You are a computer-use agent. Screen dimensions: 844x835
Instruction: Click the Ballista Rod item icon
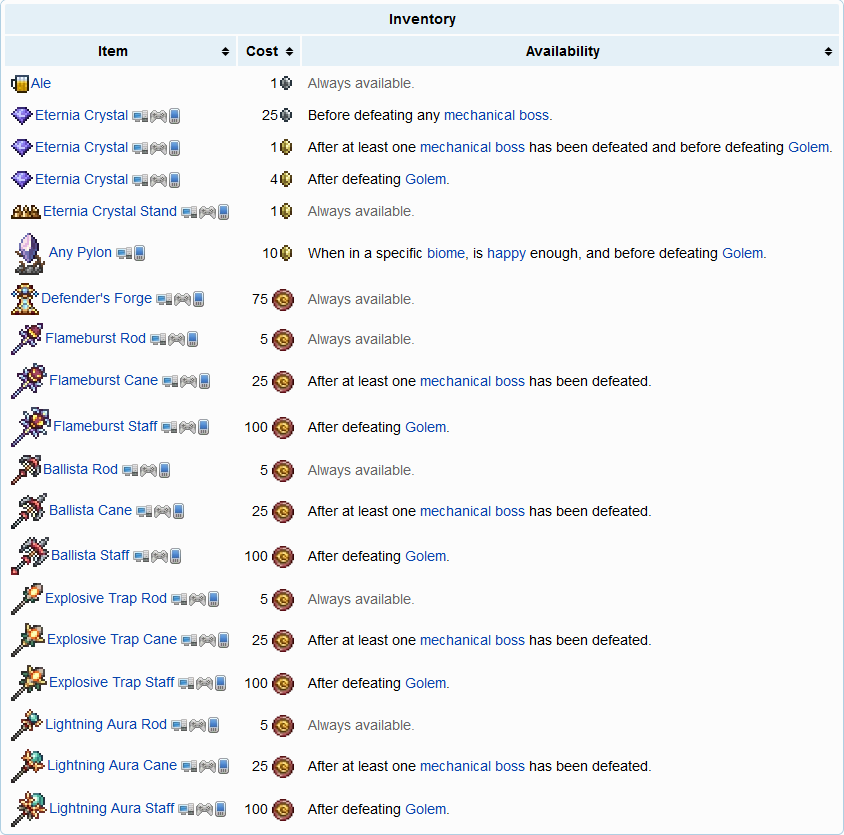tap(26, 469)
